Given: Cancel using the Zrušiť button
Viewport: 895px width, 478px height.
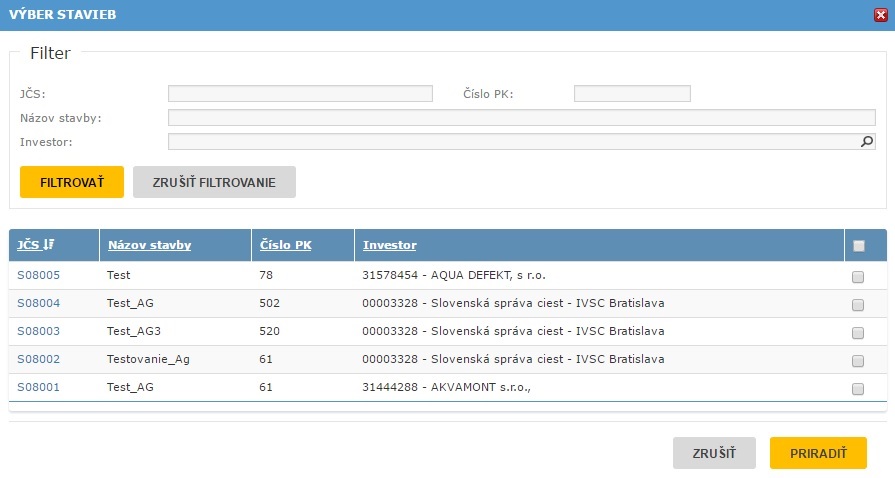Looking at the screenshot, I should pos(714,453).
